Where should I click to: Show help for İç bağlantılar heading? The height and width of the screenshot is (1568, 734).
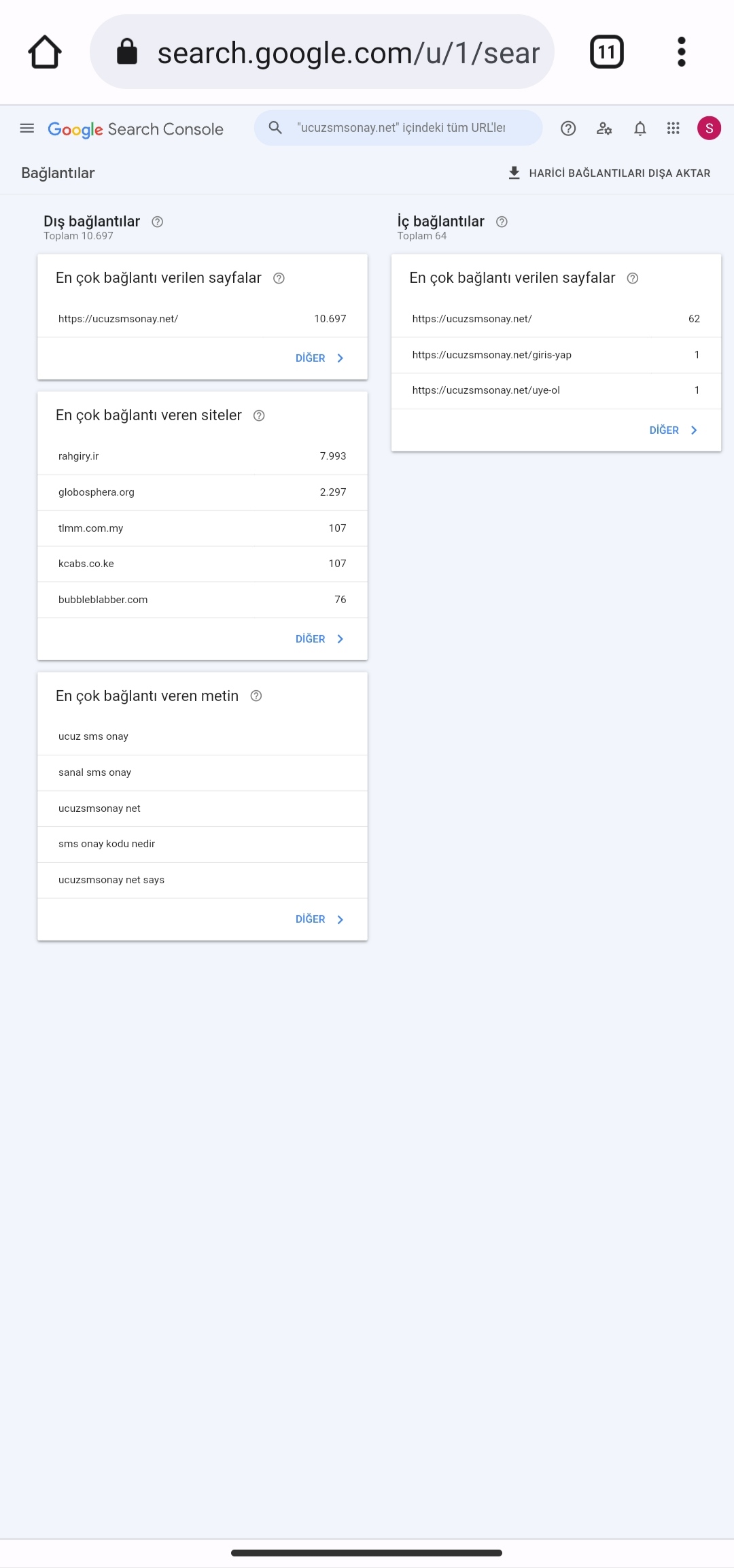(x=502, y=222)
